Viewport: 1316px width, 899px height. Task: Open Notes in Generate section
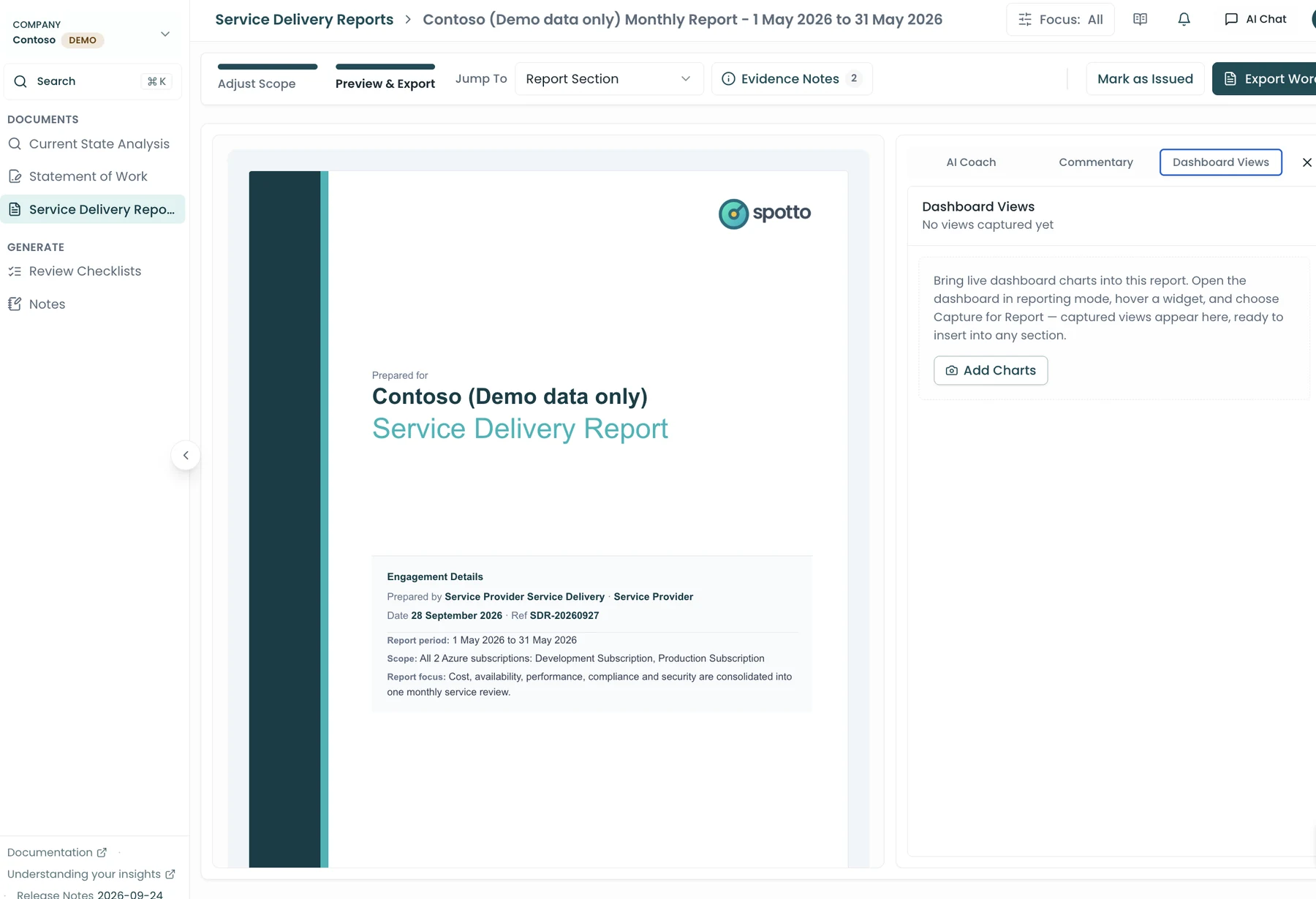(92, 304)
